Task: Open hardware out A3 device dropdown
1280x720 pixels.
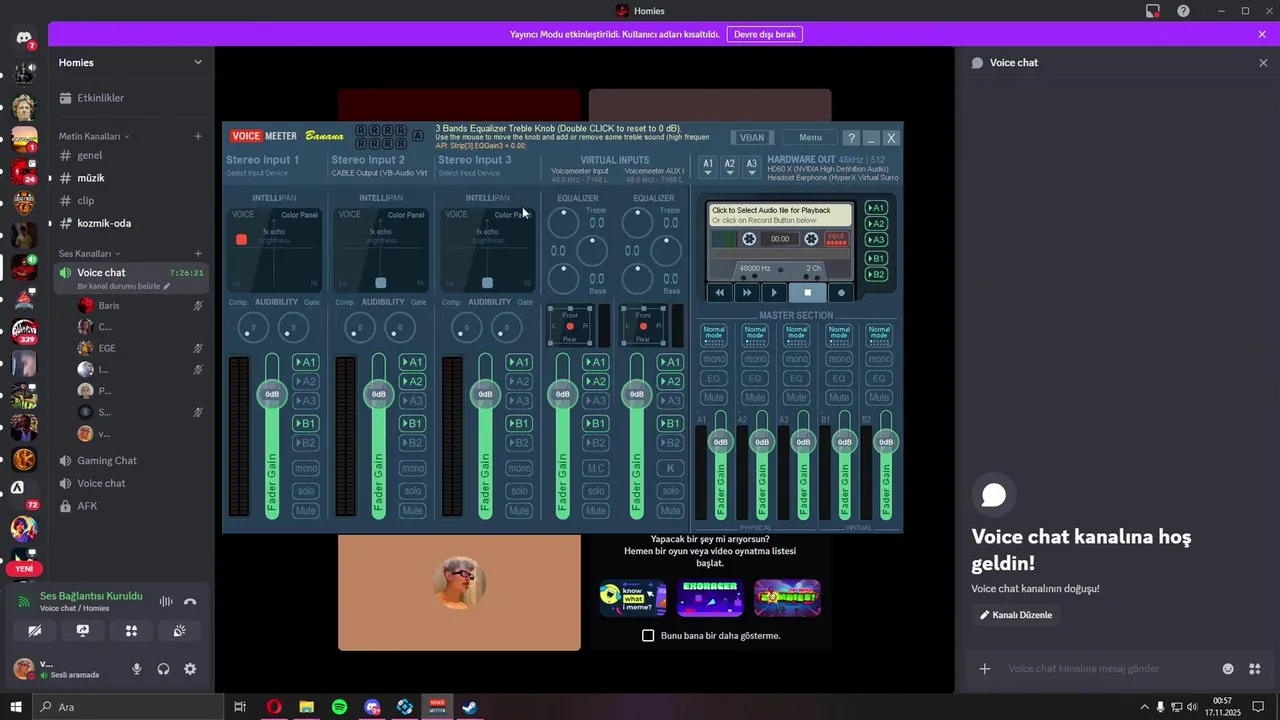Action: 752,166
